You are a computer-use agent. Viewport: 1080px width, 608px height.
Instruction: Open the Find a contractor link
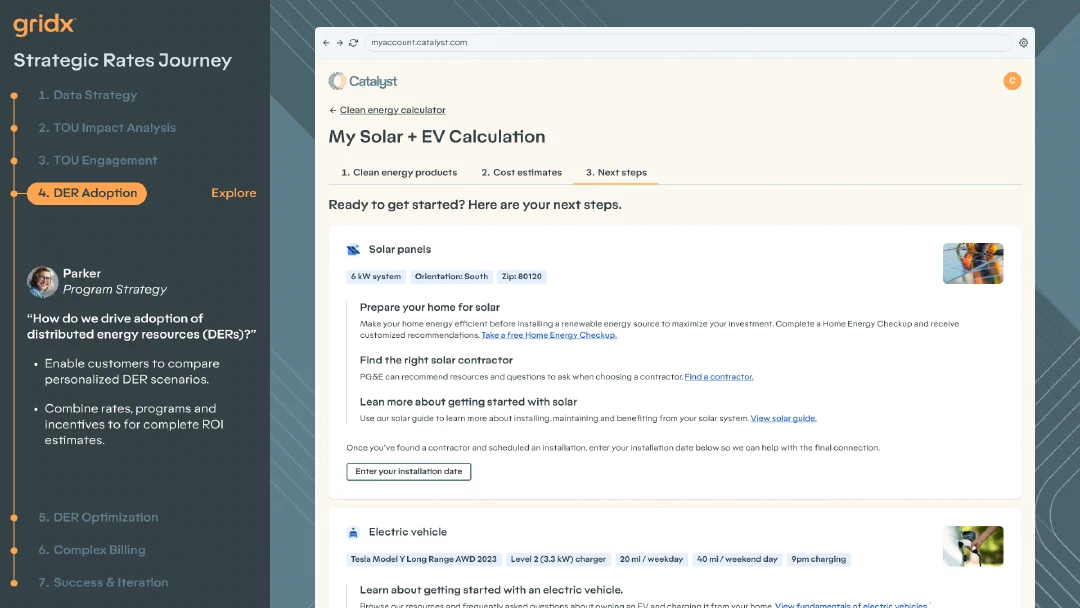pos(718,377)
